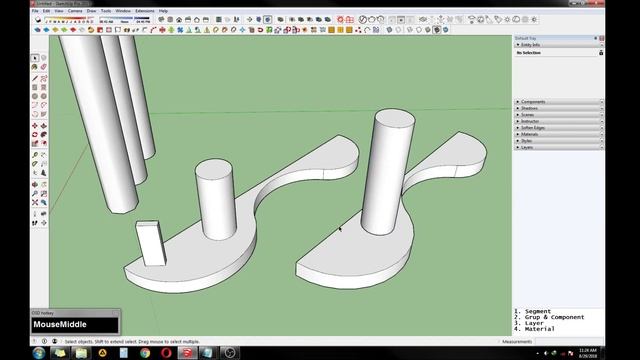Open the Tools menu
Image resolution: width=640 pixels, height=360 pixels.
(106, 11)
